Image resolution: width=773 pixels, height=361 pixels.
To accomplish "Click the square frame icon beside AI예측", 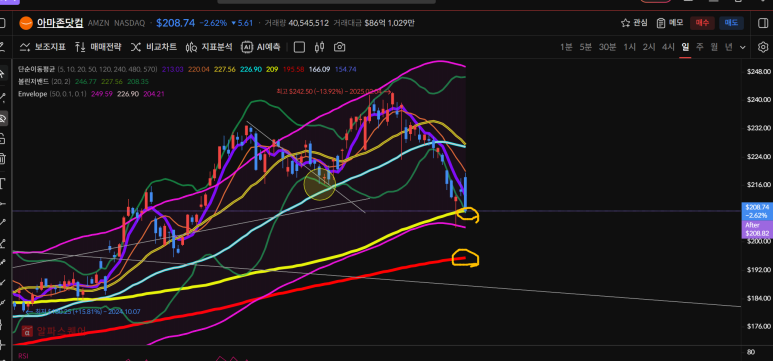I will [x=299, y=47].
